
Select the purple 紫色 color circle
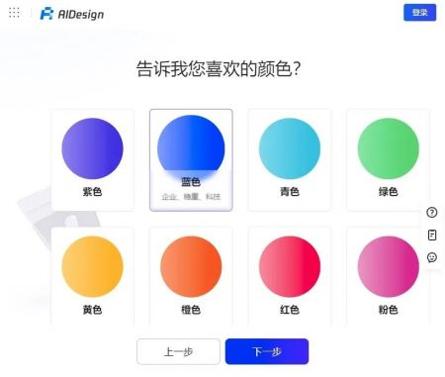tap(92, 149)
